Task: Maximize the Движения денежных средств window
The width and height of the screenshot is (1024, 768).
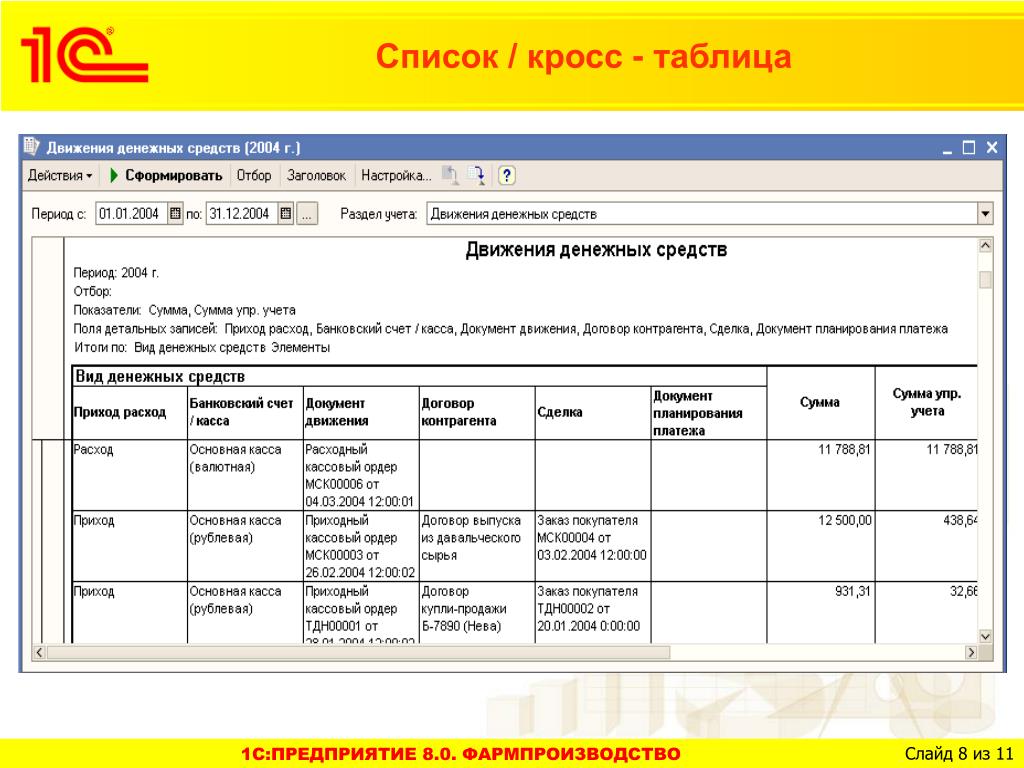Action: (969, 148)
